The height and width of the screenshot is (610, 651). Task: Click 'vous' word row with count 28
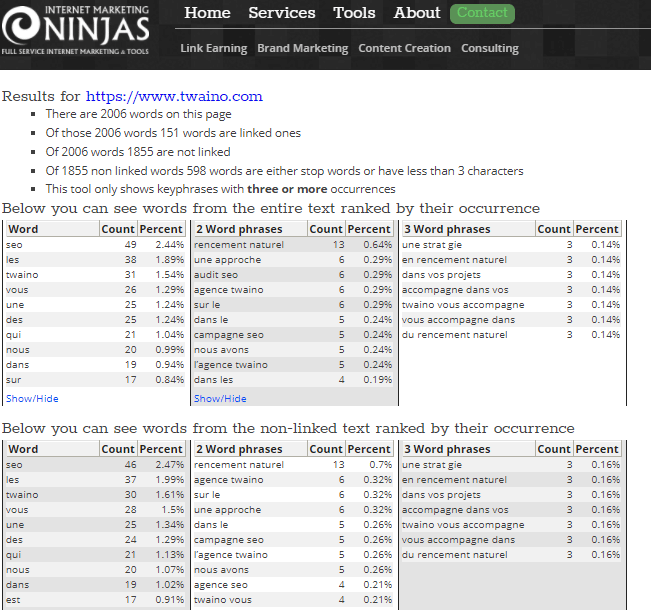point(95,510)
